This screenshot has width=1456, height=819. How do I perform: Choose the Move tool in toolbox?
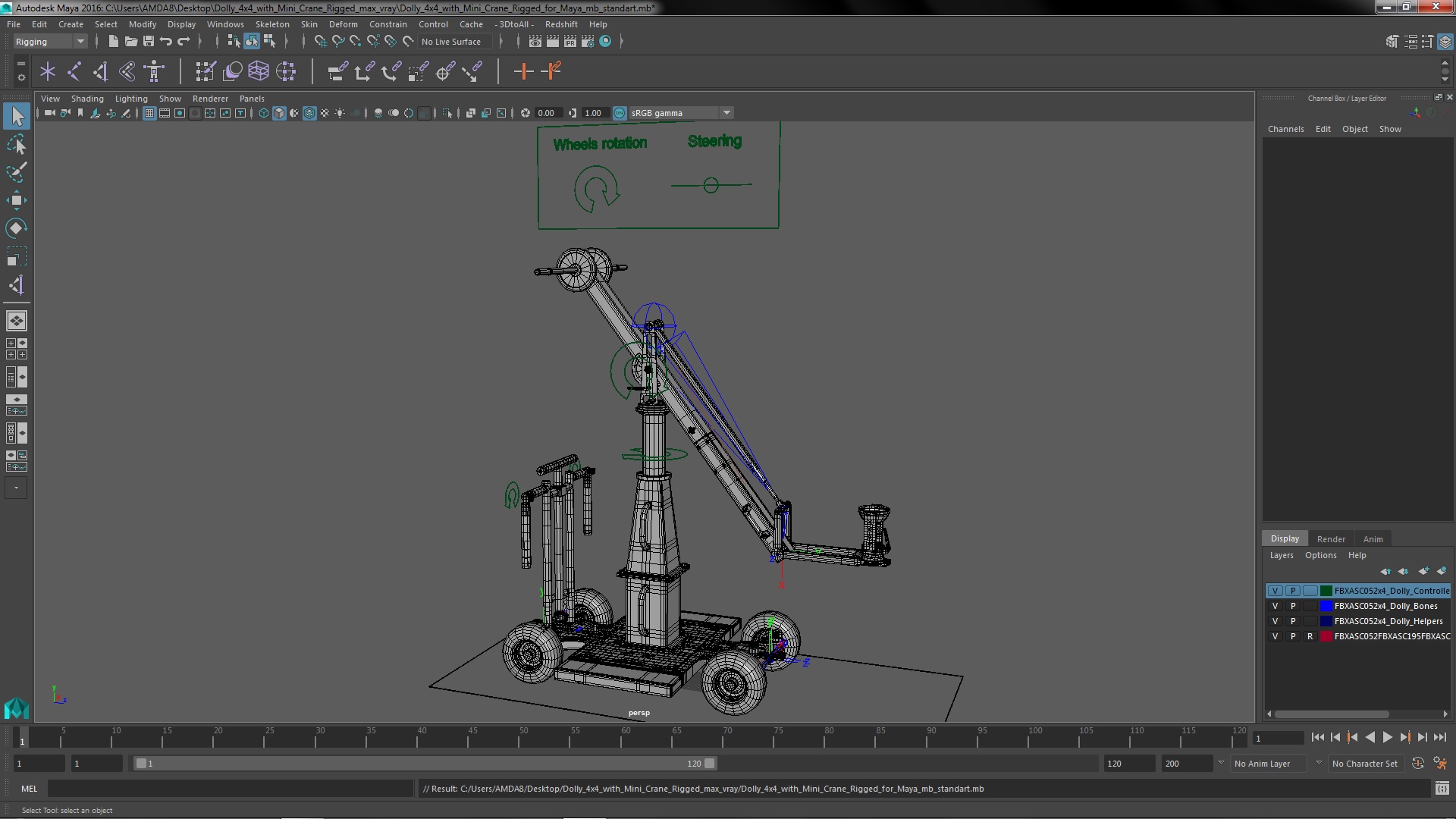[17, 200]
